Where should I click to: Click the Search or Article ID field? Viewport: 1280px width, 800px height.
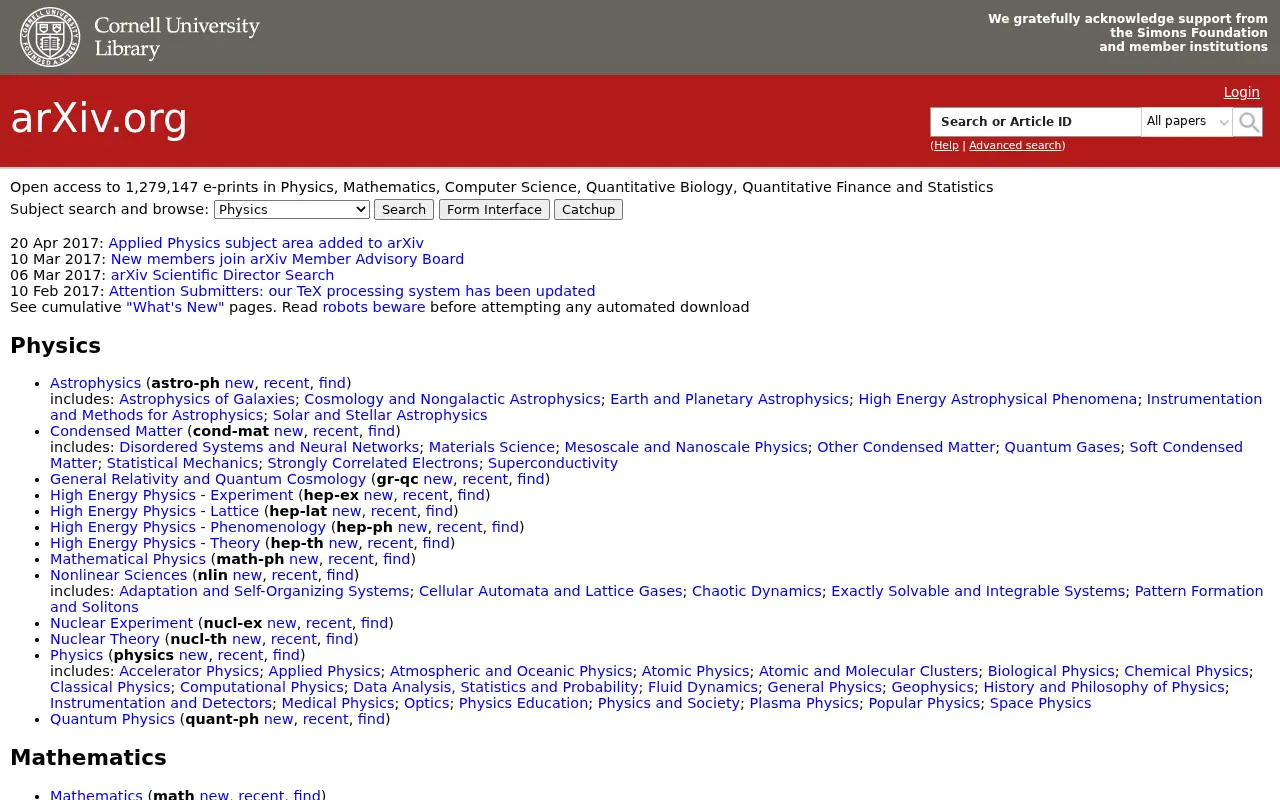pos(1035,122)
